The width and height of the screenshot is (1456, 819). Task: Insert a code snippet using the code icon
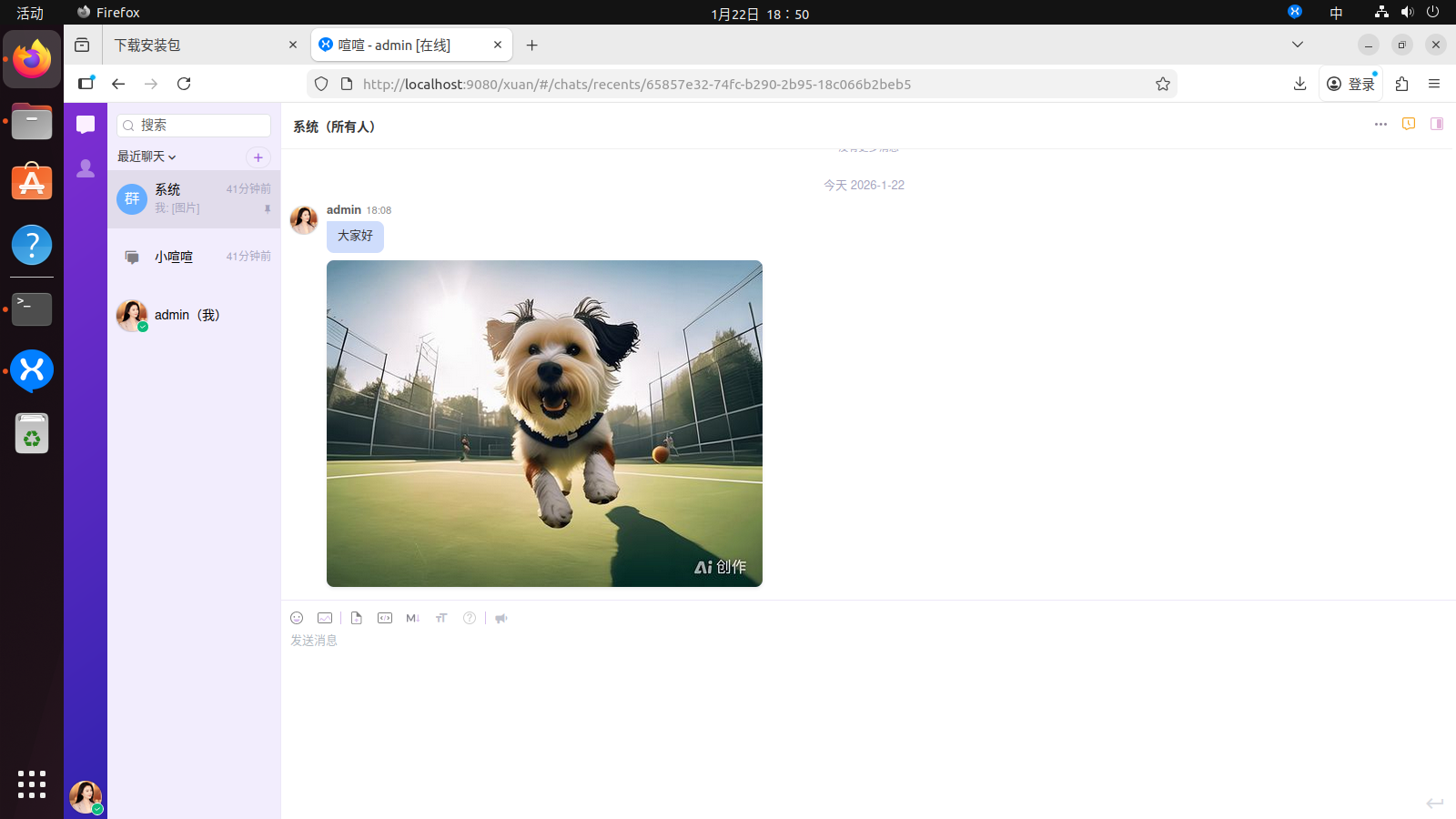point(385,618)
